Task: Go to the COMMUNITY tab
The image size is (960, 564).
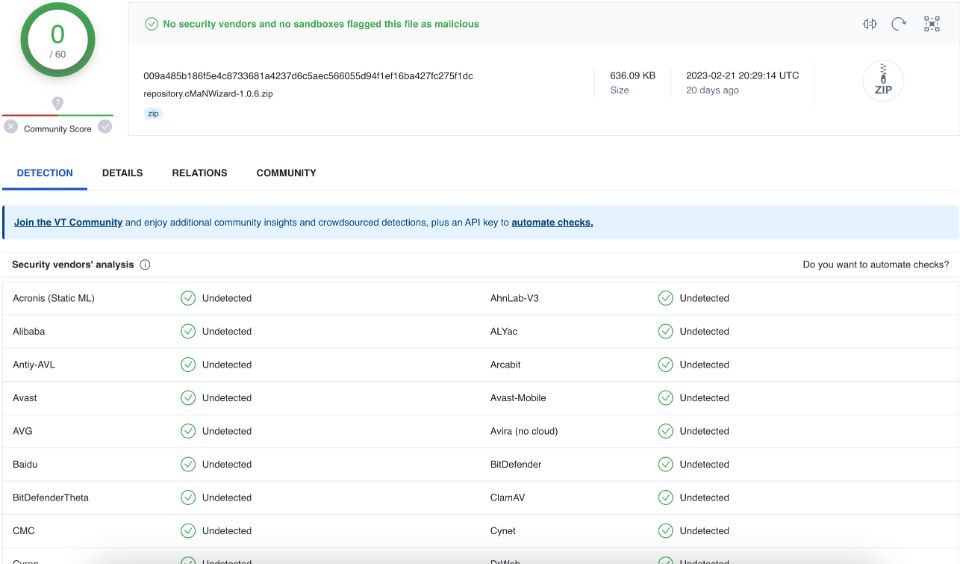Action: (x=287, y=173)
